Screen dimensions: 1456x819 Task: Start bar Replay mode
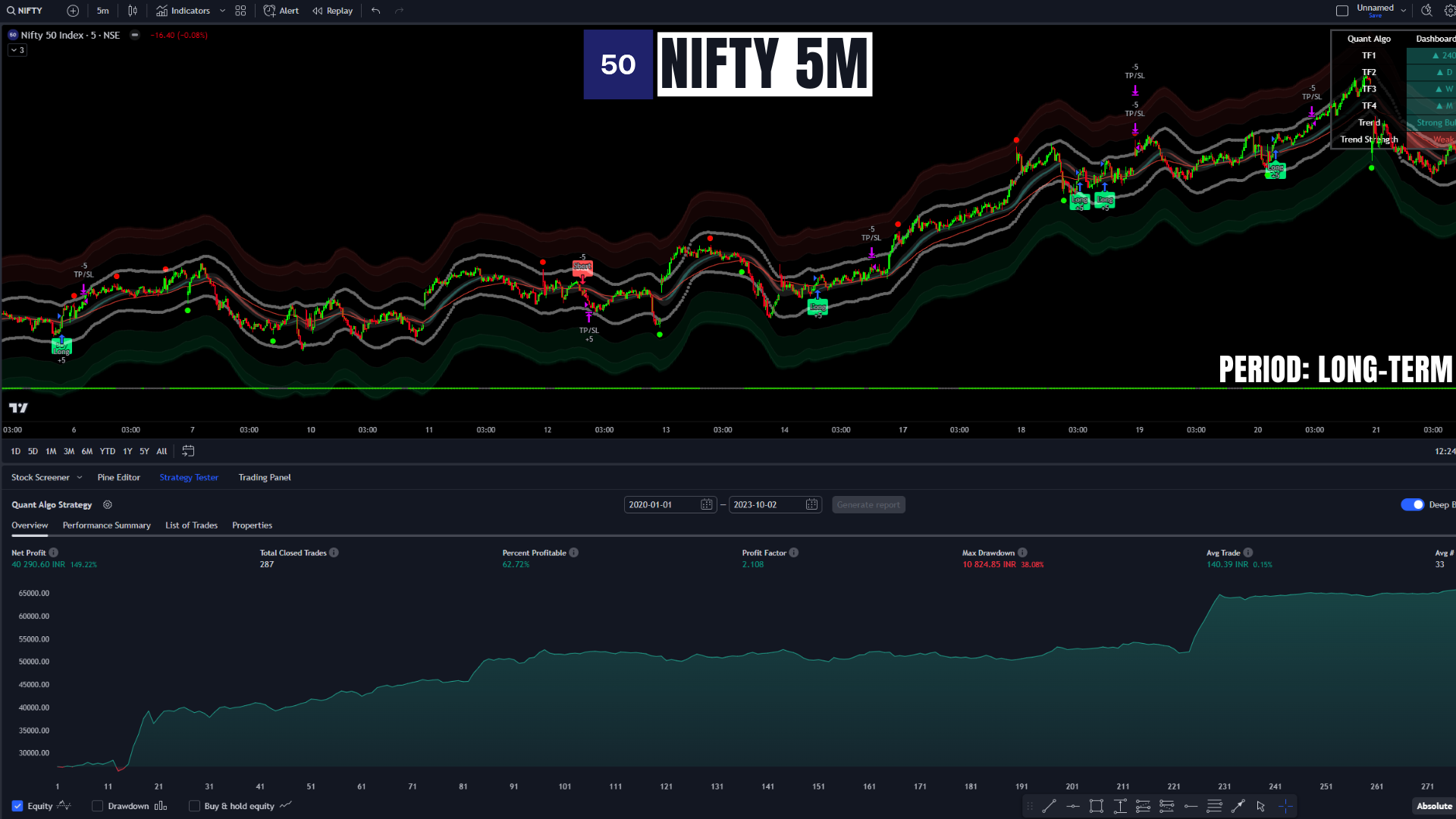[x=333, y=11]
